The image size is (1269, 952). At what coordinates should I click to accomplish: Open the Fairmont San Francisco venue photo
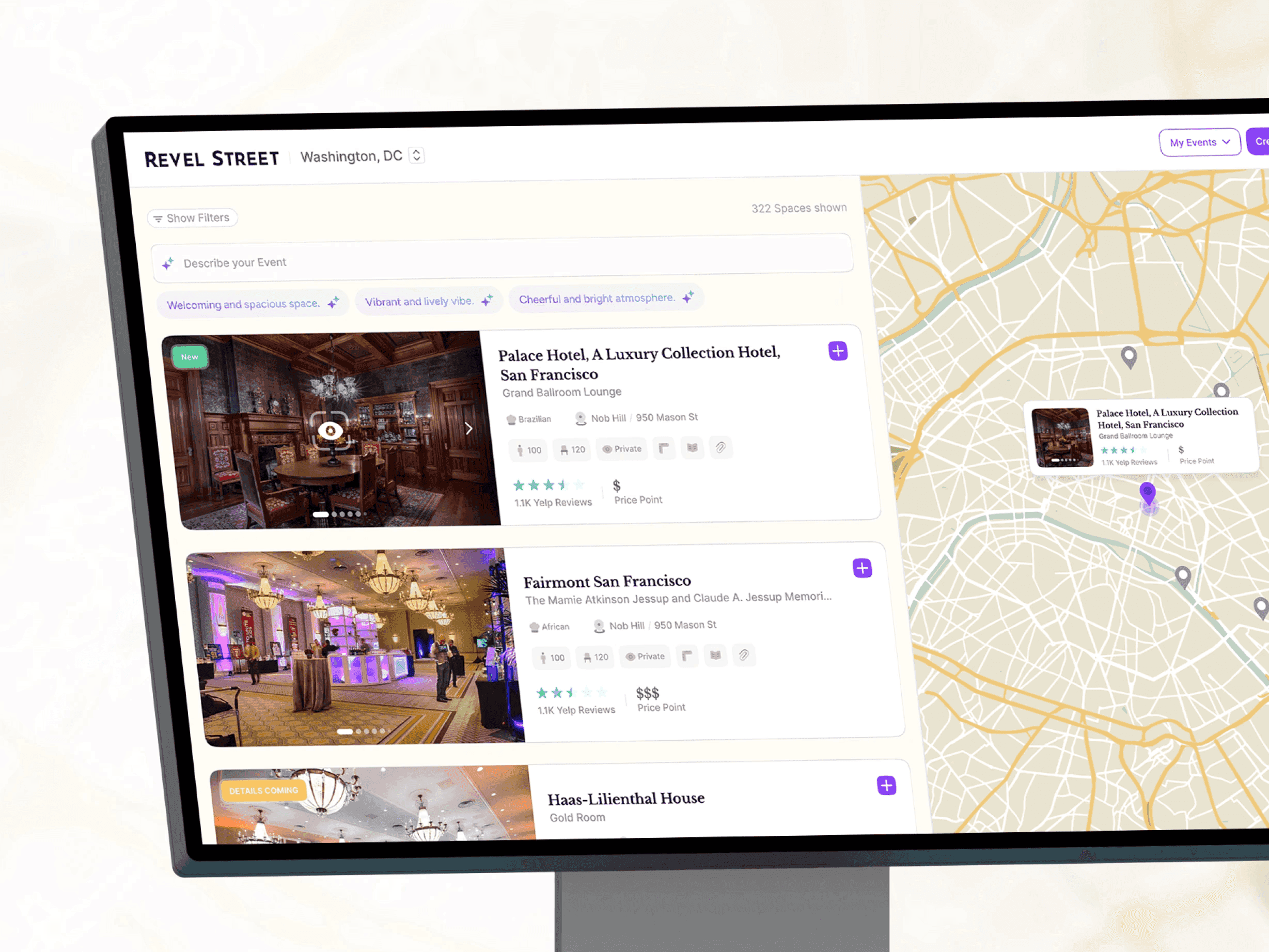click(x=356, y=647)
